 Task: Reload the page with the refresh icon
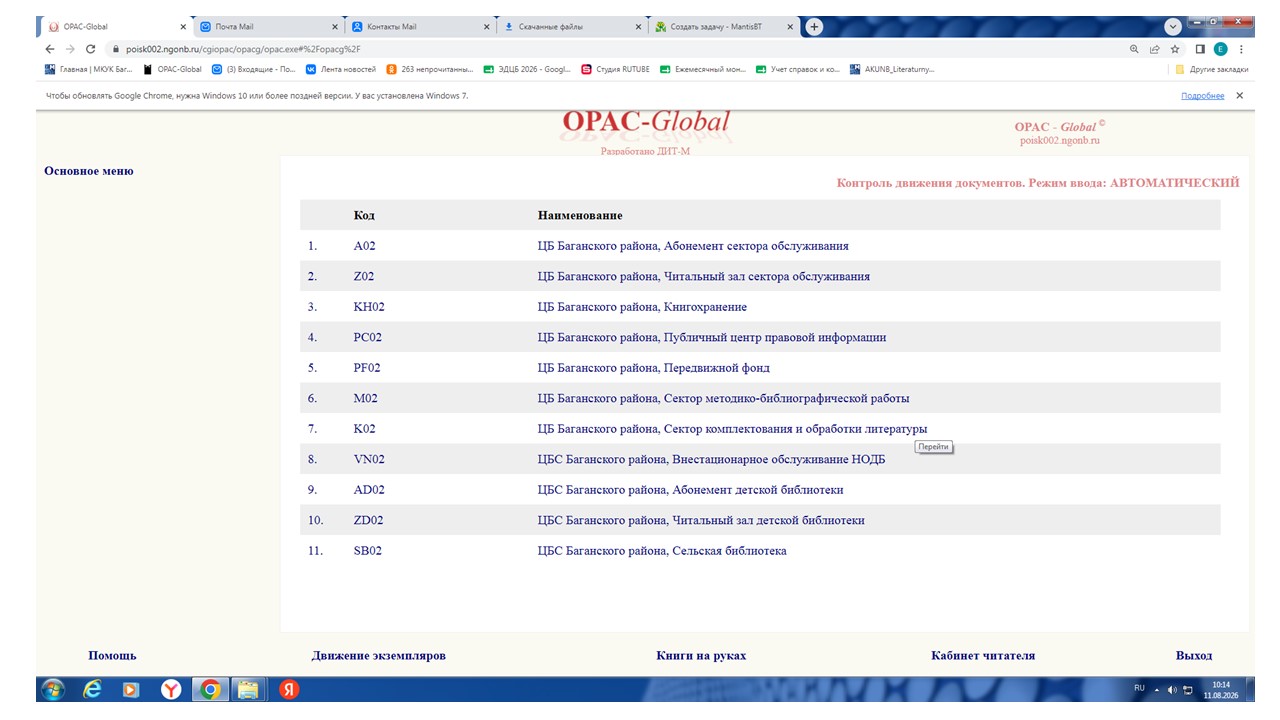tap(90, 48)
